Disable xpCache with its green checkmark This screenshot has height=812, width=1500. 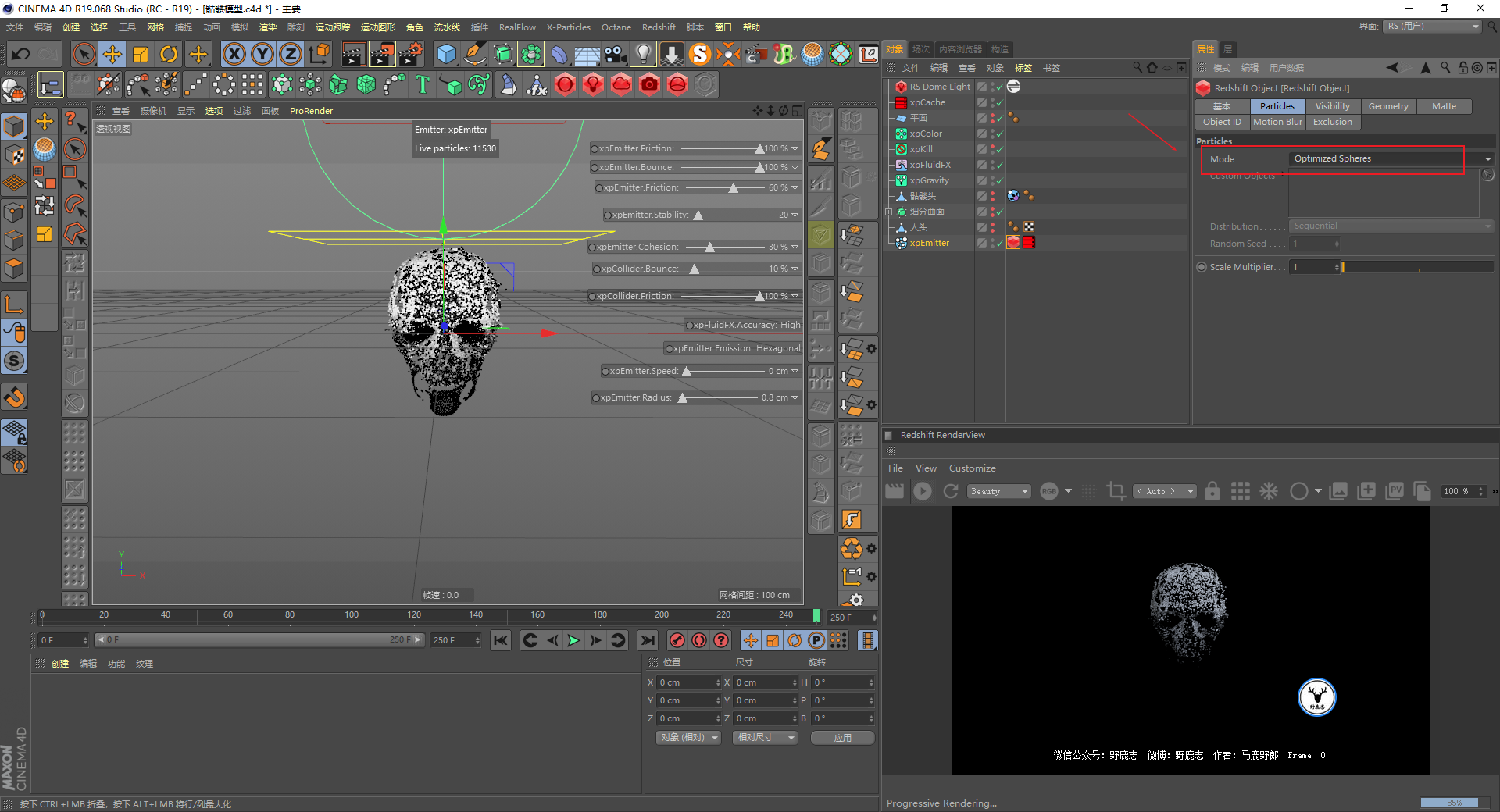click(x=999, y=102)
